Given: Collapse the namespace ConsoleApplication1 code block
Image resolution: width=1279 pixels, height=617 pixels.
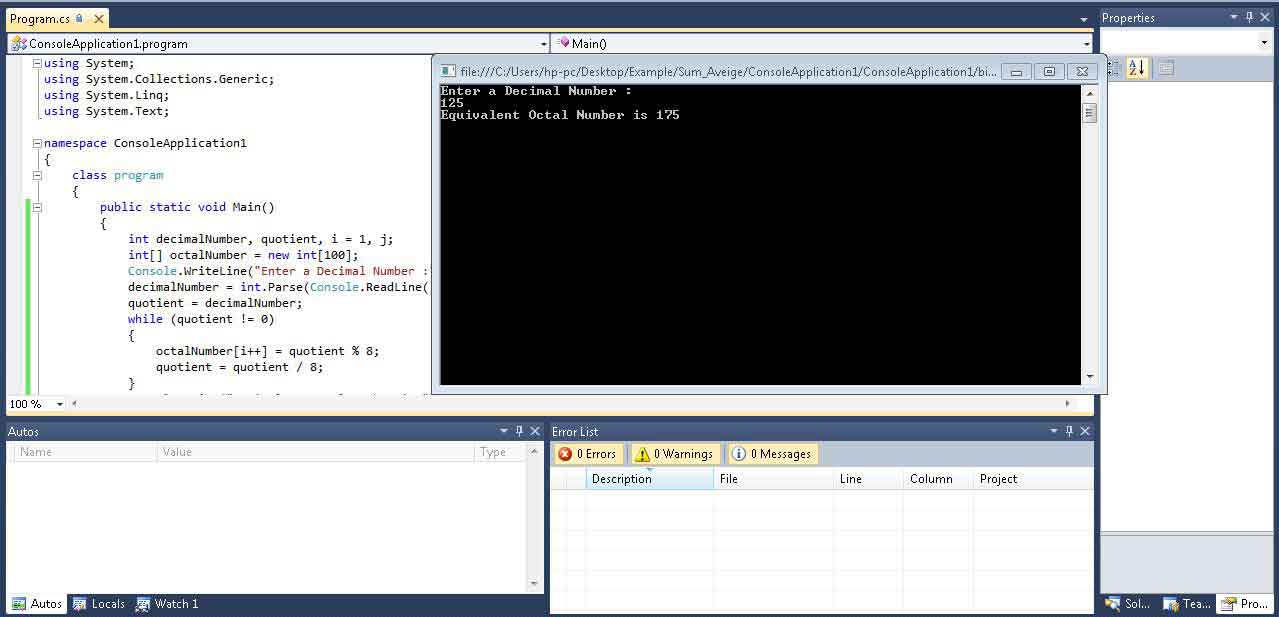Looking at the screenshot, I should pos(37,143).
